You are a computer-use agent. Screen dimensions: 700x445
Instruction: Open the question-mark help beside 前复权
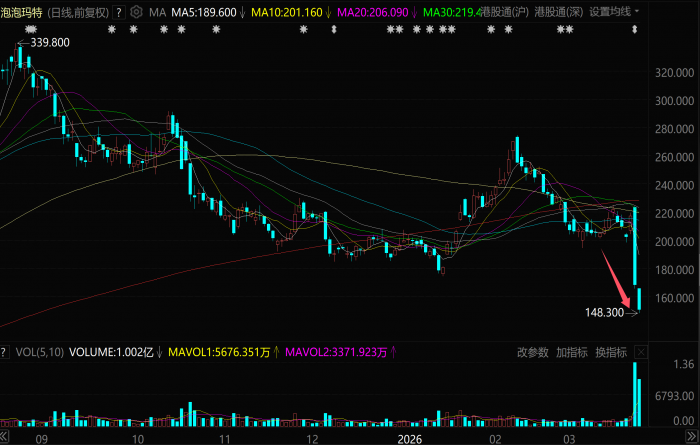click(119, 12)
